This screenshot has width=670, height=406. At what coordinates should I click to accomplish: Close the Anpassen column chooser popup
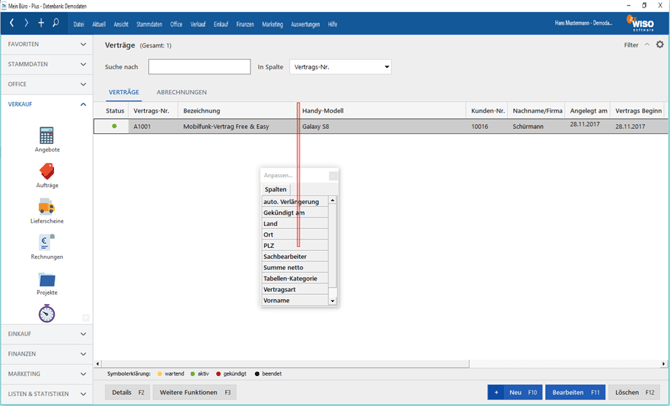pyautogui.click(x=334, y=176)
